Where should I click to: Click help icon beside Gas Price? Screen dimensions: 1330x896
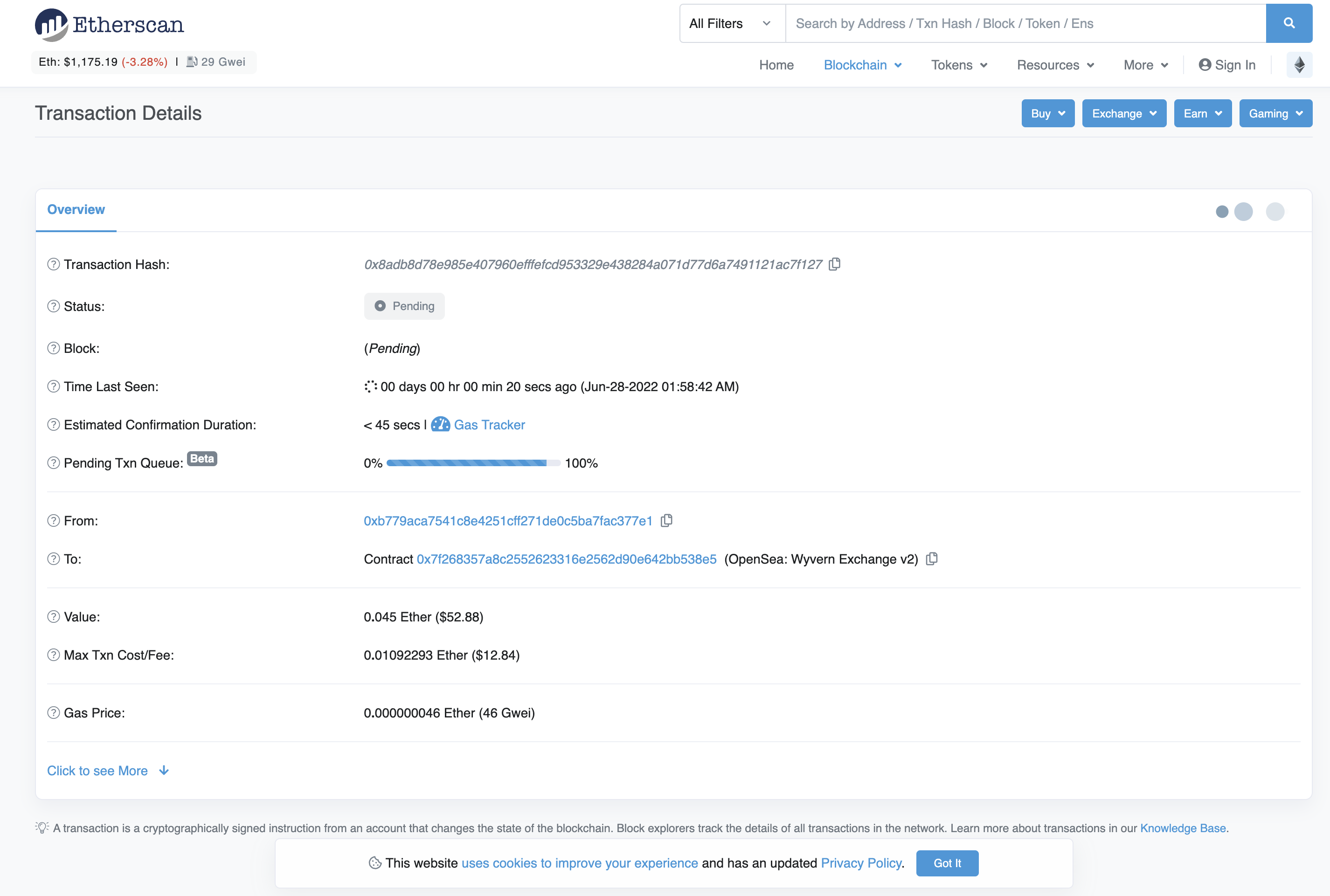coord(53,713)
